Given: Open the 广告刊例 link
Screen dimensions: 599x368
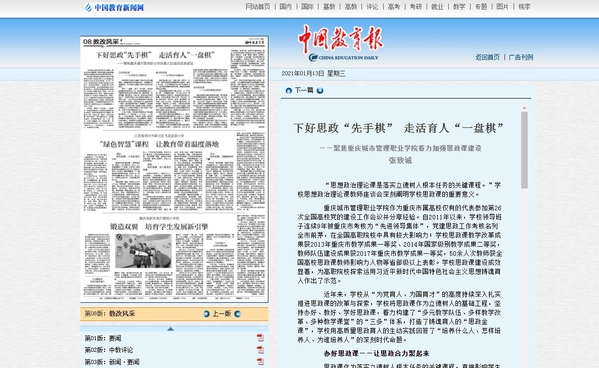Looking at the screenshot, I should point(521,57).
